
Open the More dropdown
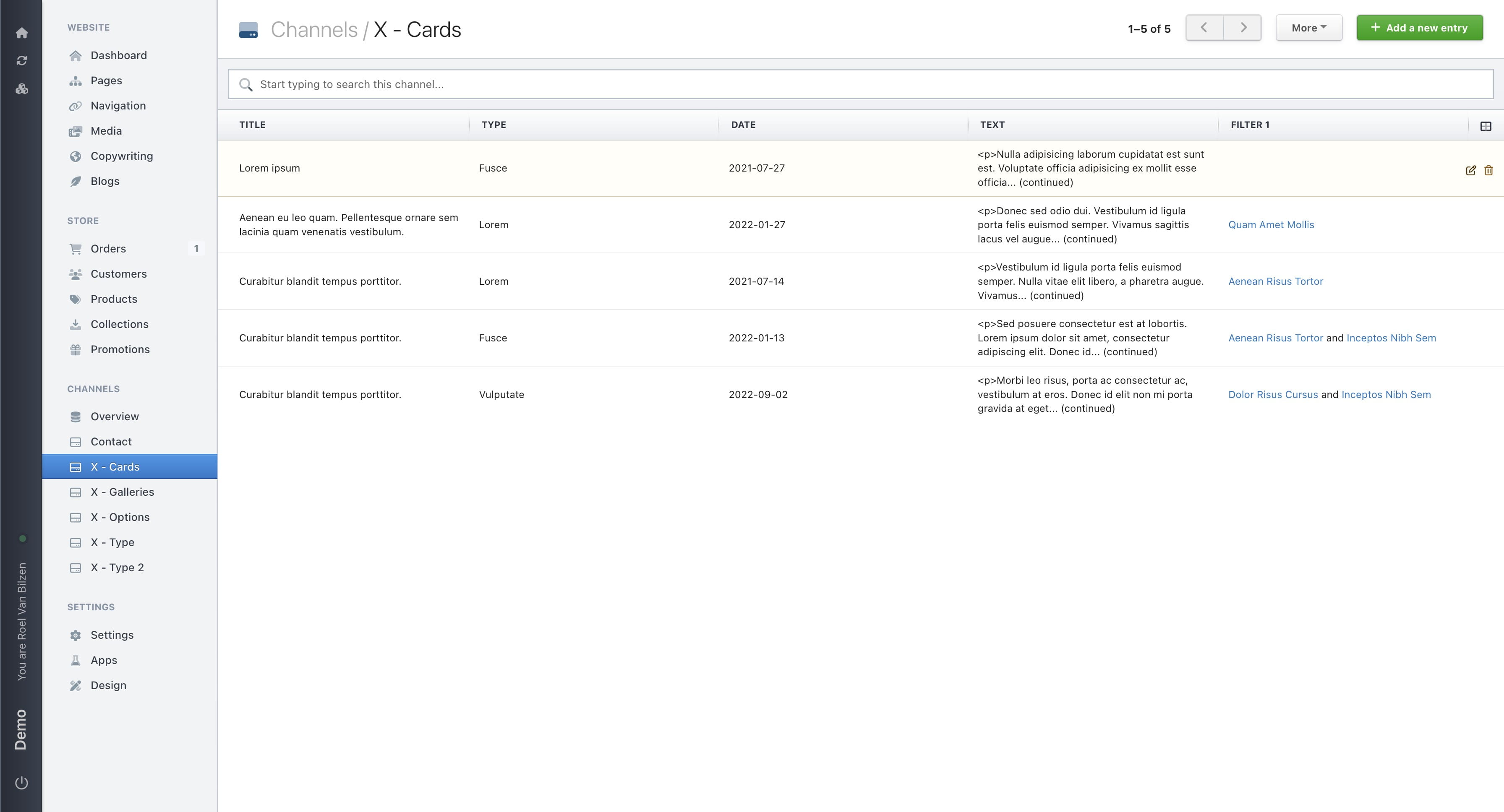tap(1309, 27)
